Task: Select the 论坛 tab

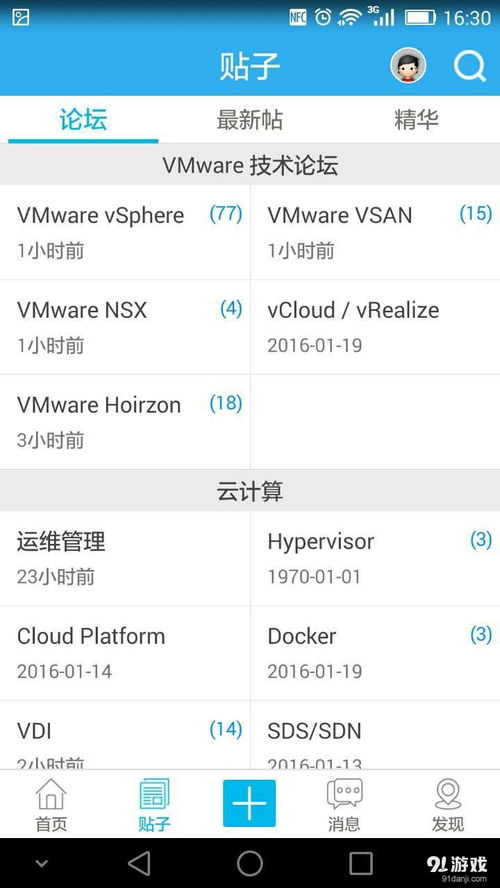Action: point(83,120)
